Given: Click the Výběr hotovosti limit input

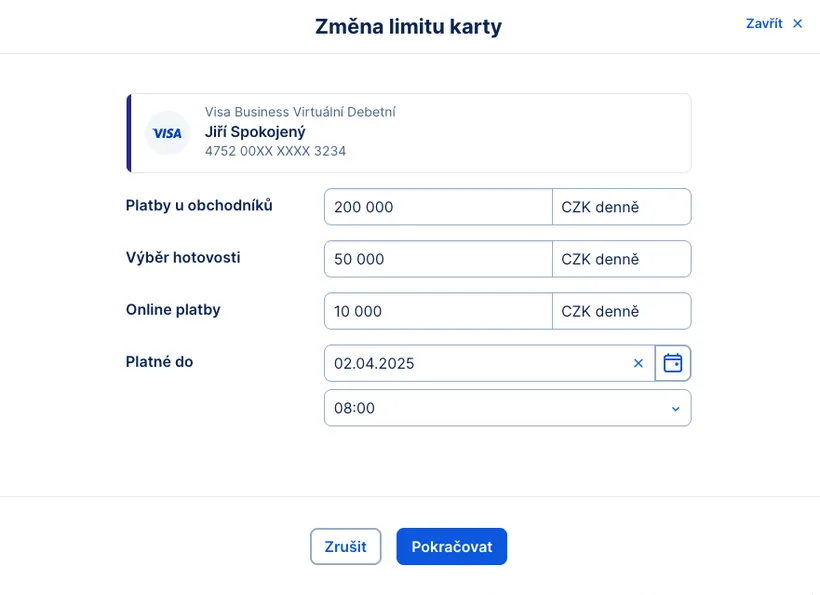Looking at the screenshot, I should (x=437, y=259).
